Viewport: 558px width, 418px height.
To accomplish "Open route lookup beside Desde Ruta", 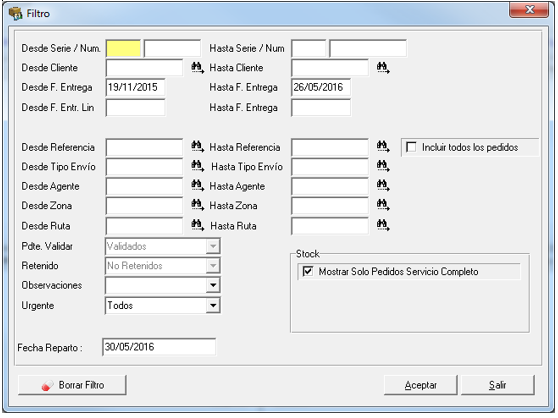I will point(198,225).
